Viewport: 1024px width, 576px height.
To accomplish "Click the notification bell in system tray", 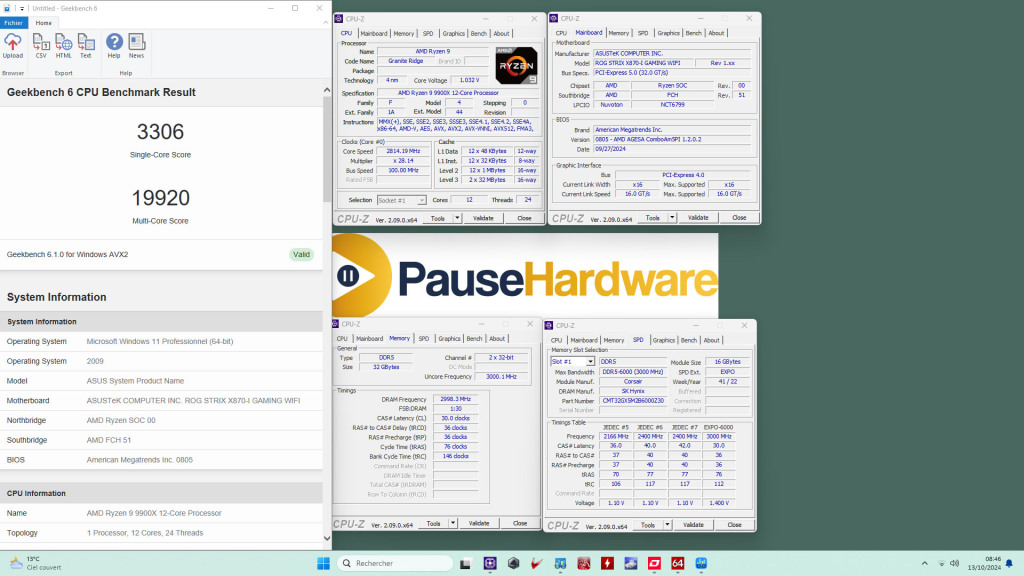I will tap(1007, 563).
